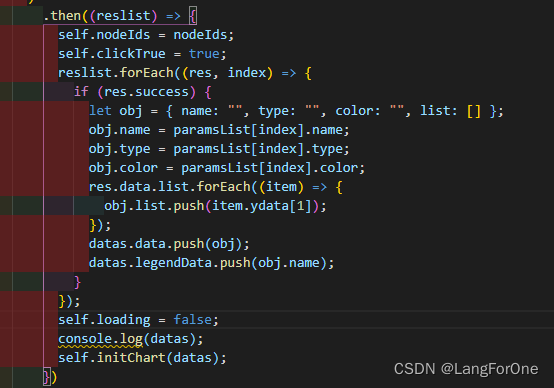Click 'paramsList' in the obj.name assignment
Viewport: 554px width, 388px height.
pos(212,130)
